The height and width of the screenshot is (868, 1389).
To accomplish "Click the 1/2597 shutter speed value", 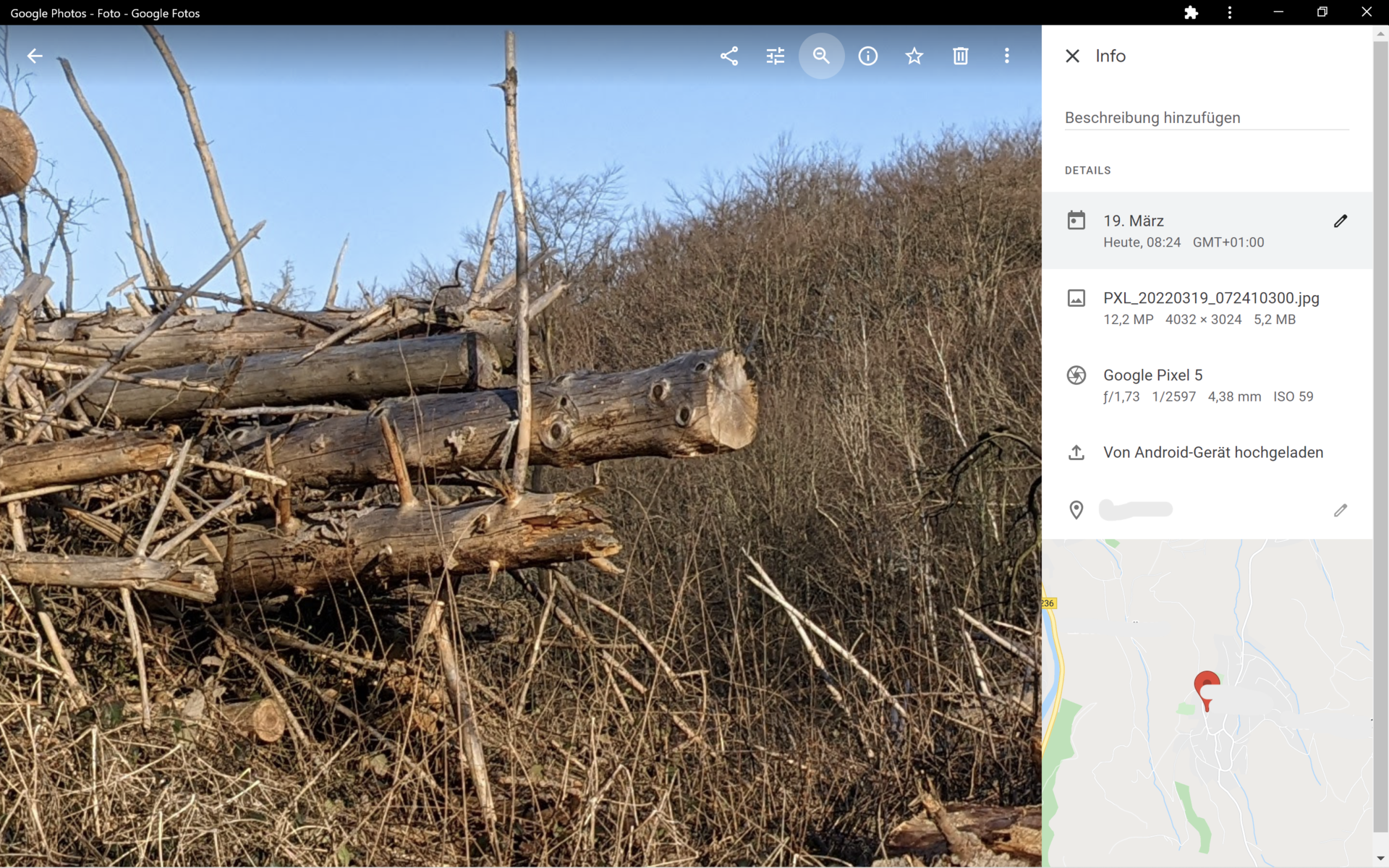I will tap(1173, 397).
